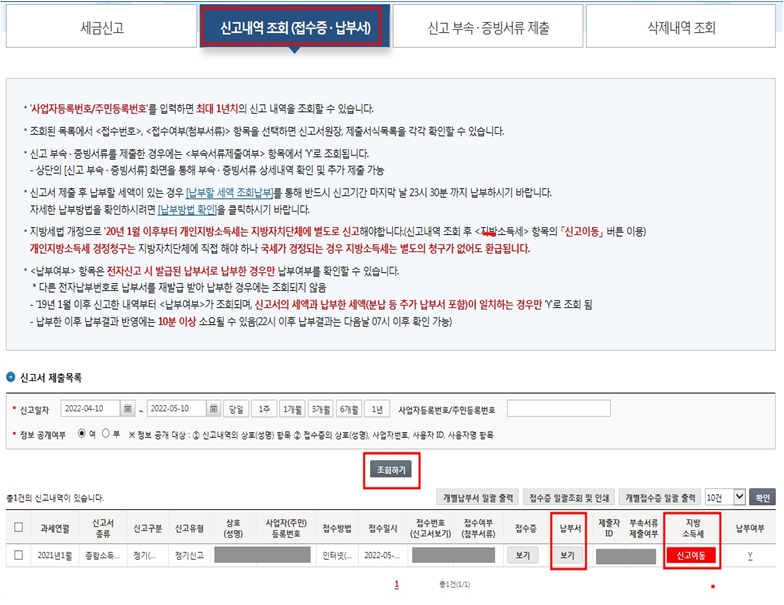
Task: Click the 2022-05-... cell under 접수일시
Action: click(382, 556)
